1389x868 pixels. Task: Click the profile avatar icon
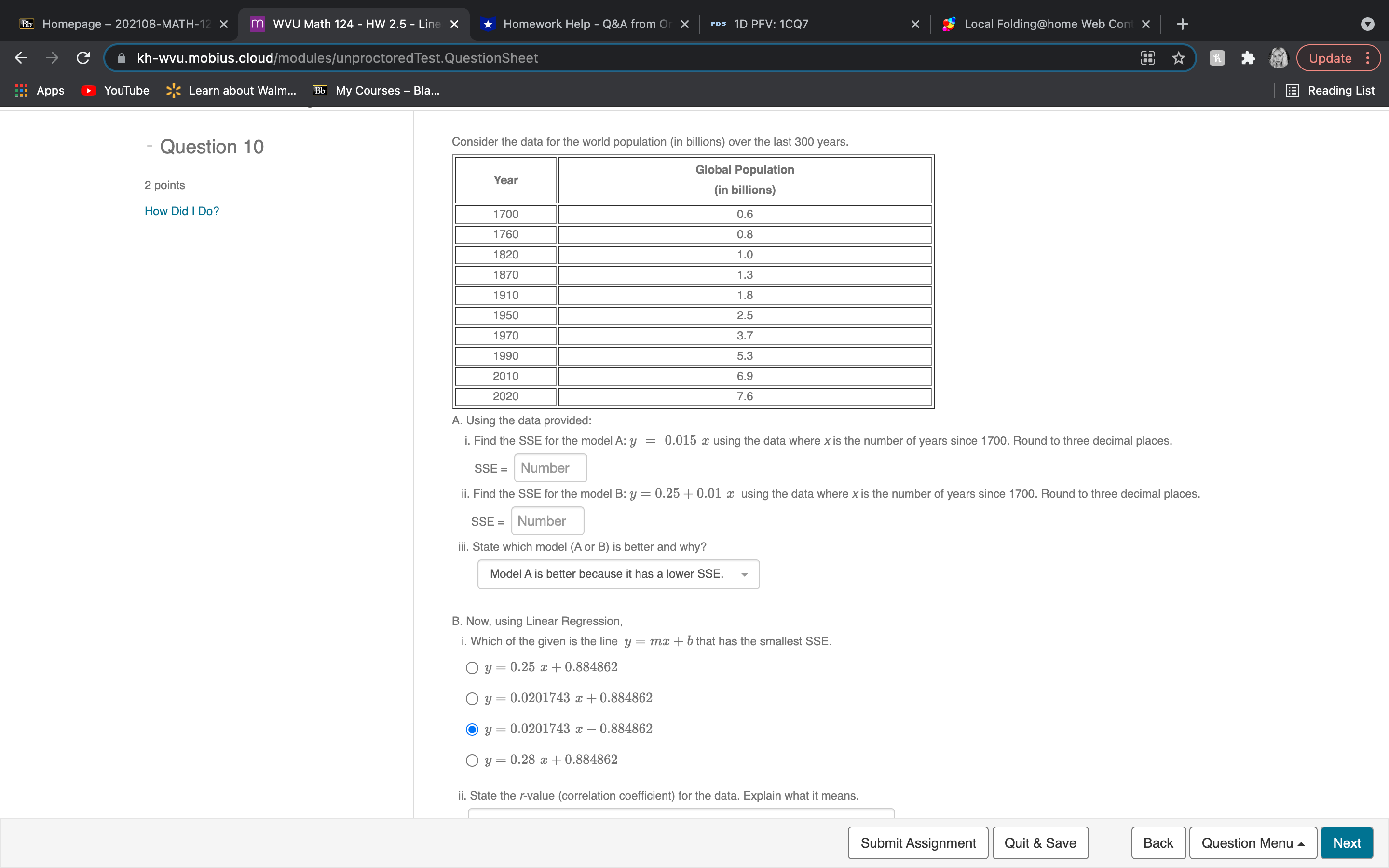pos(1279,57)
